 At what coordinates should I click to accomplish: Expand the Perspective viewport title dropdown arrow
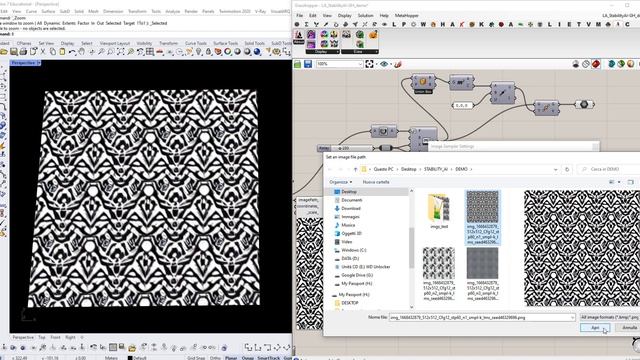39,63
